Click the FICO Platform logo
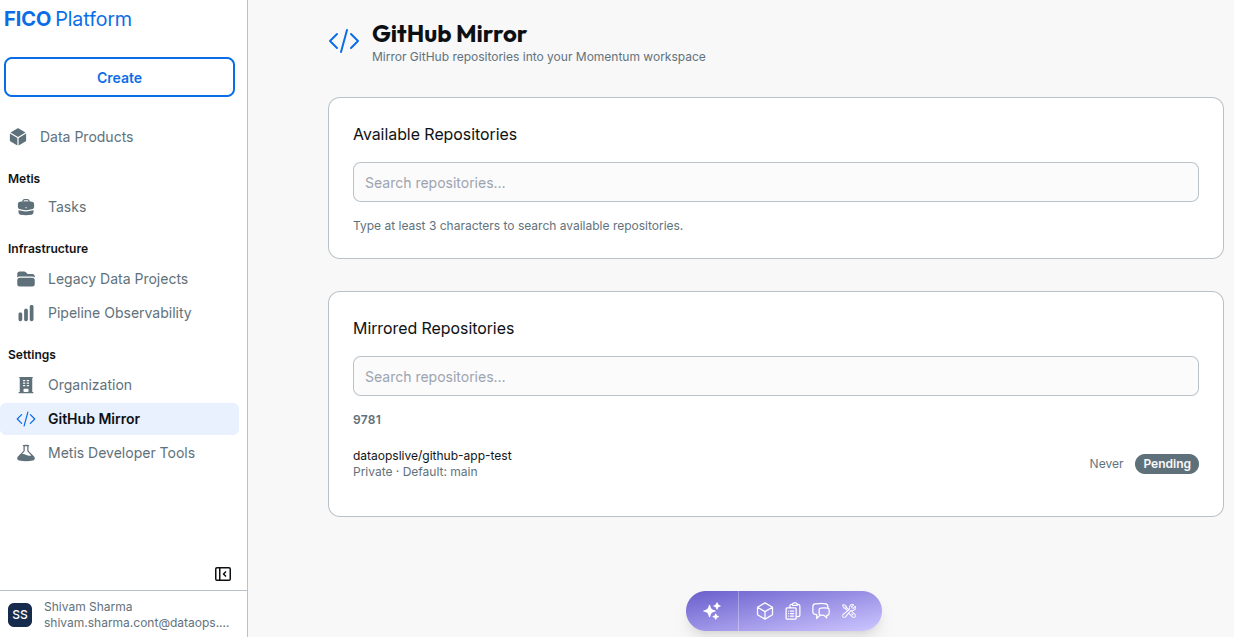This screenshot has height=637, width=1234. pyautogui.click(x=68, y=19)
